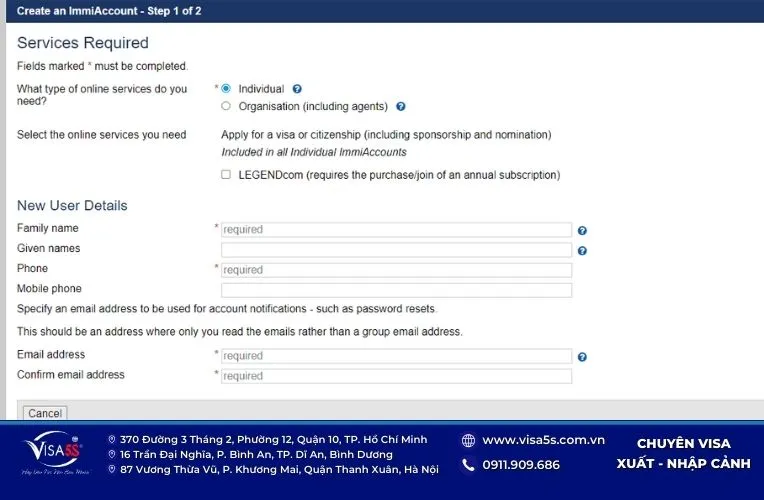Click the 'Phone' label above Mobile phone
This screenshot has height=500, width=764.
point(32,268)
